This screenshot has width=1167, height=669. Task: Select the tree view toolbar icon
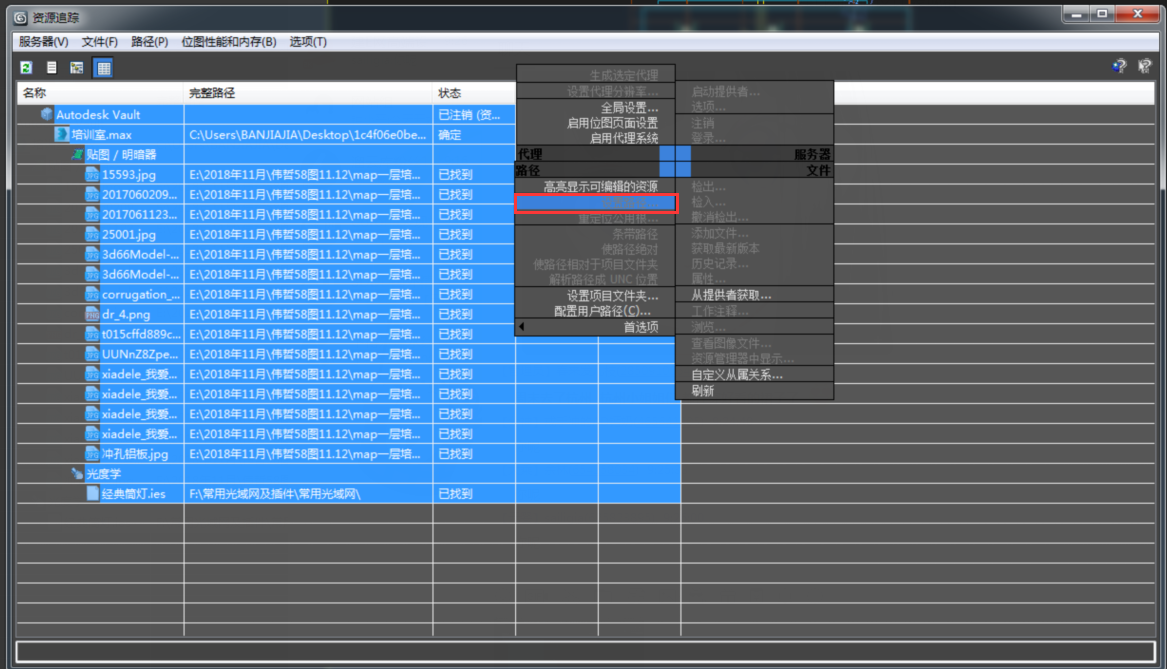tap(77, 68)
